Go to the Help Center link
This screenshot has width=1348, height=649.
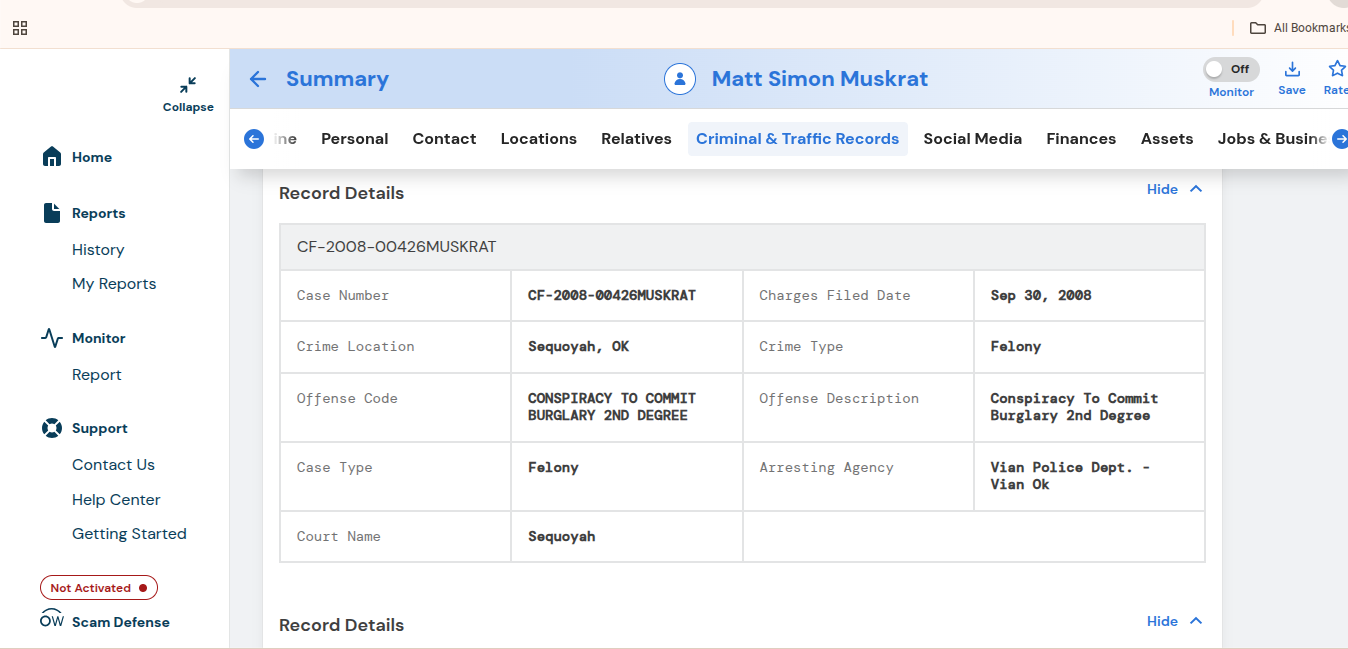coord(116,500)
